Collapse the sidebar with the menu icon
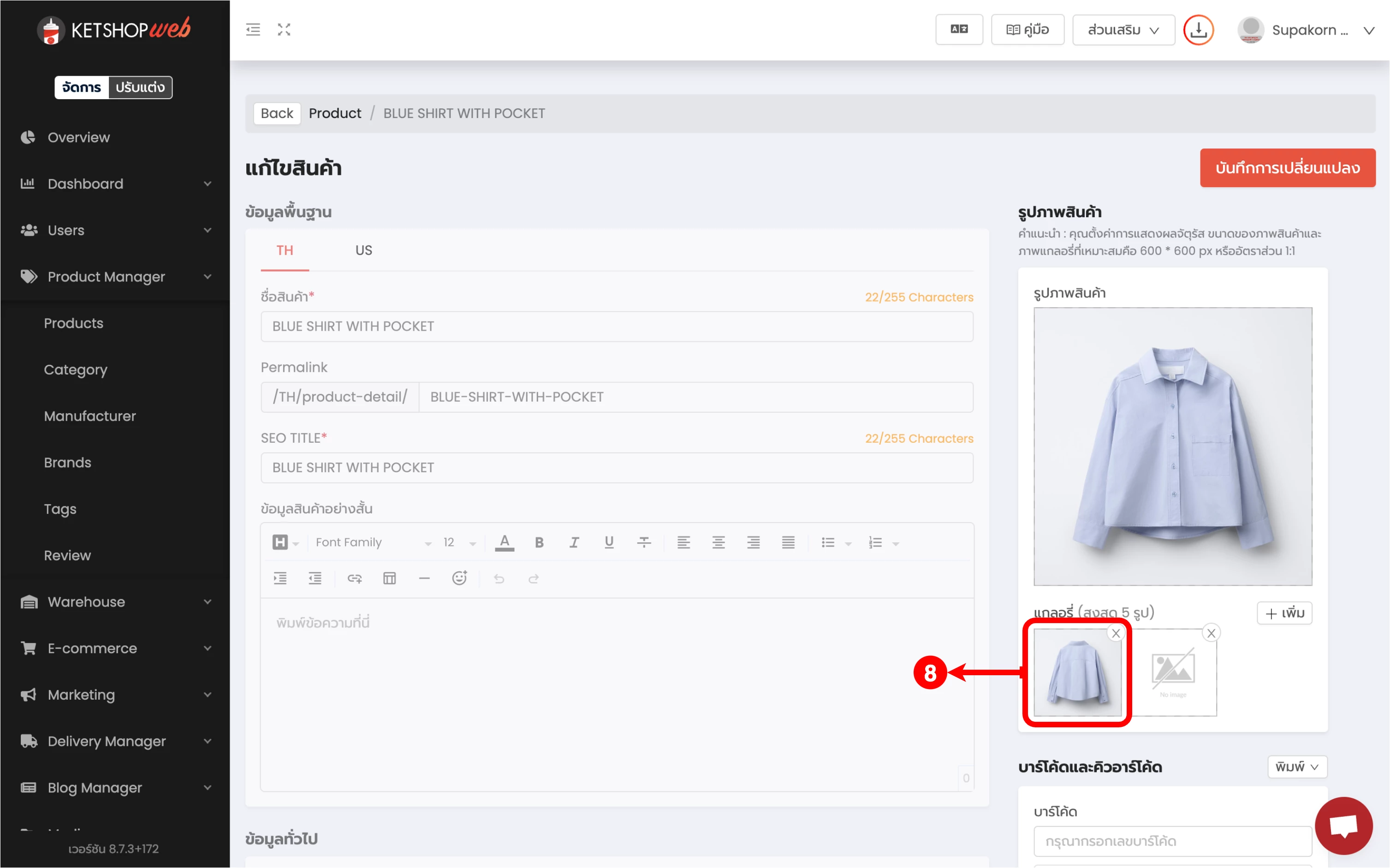Screen dimensions: 1390x868 click(x=253, y=29)
